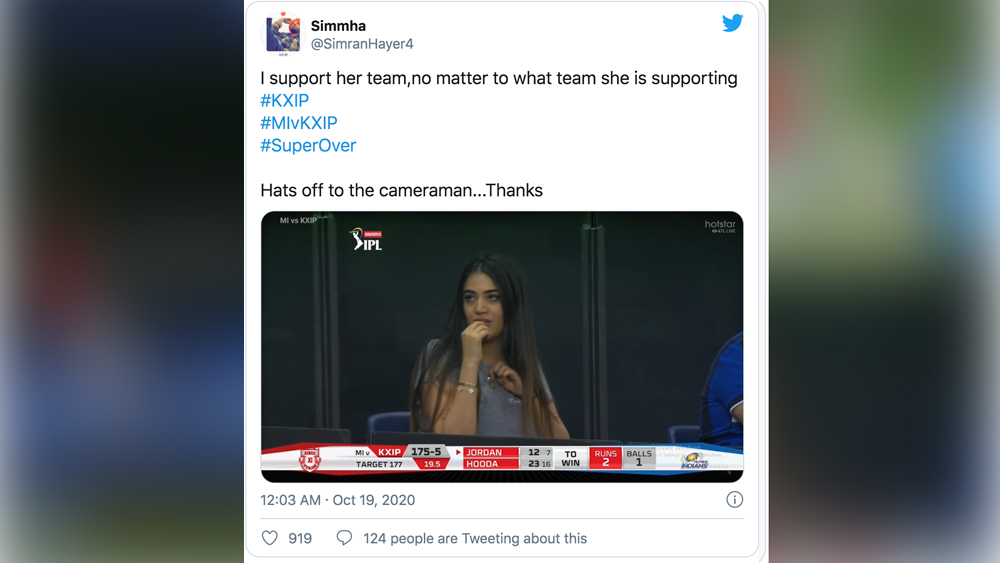Click the 919 likes count

click(x=300, y=538)
